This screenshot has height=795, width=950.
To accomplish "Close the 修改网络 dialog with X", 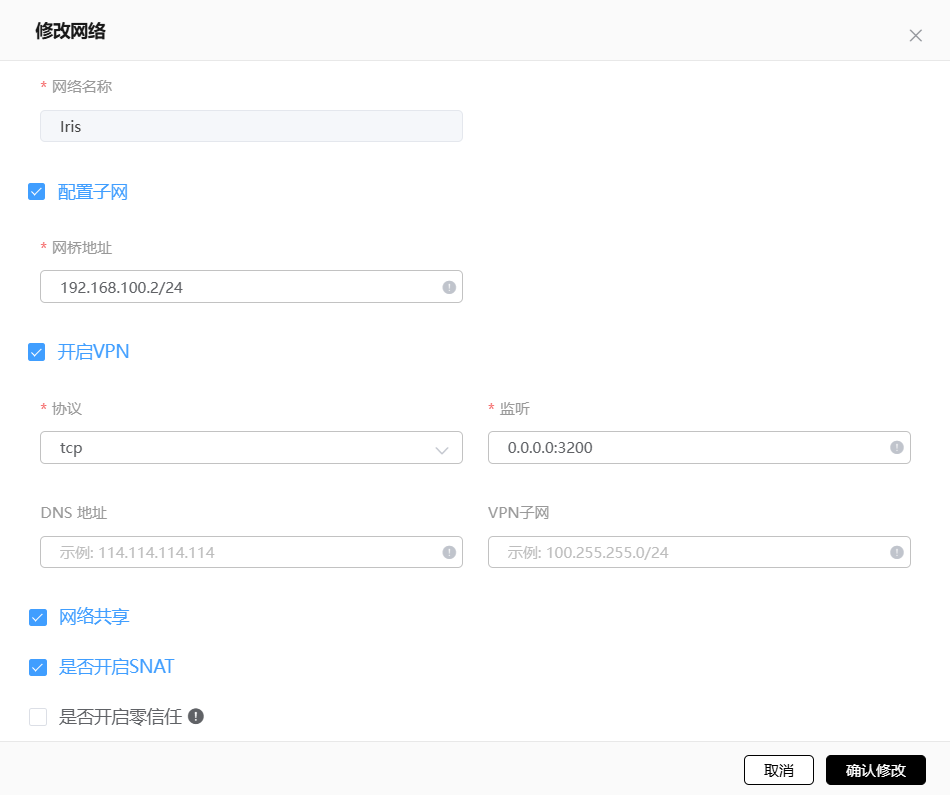I will (915, 35).
